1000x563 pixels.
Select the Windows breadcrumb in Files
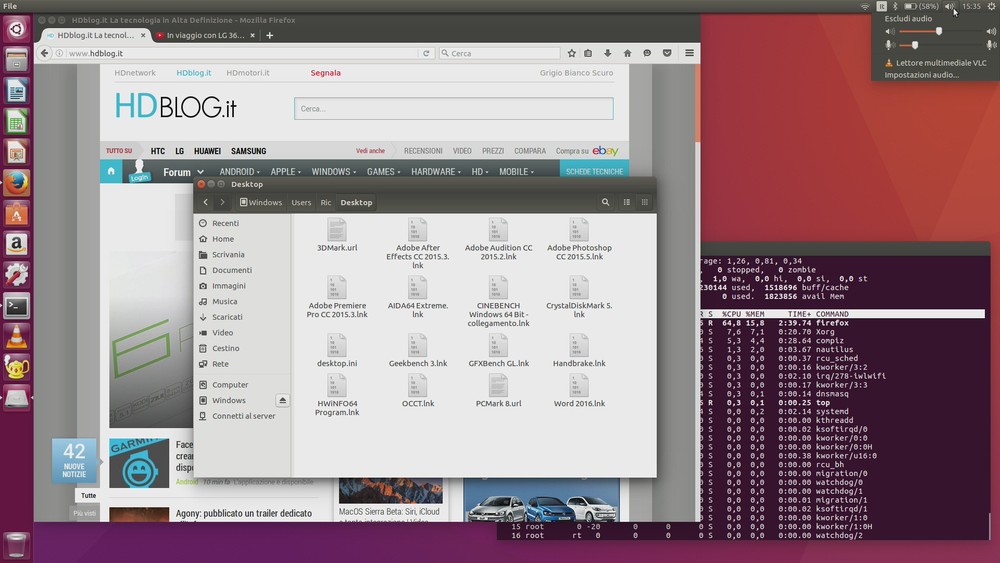261,202
